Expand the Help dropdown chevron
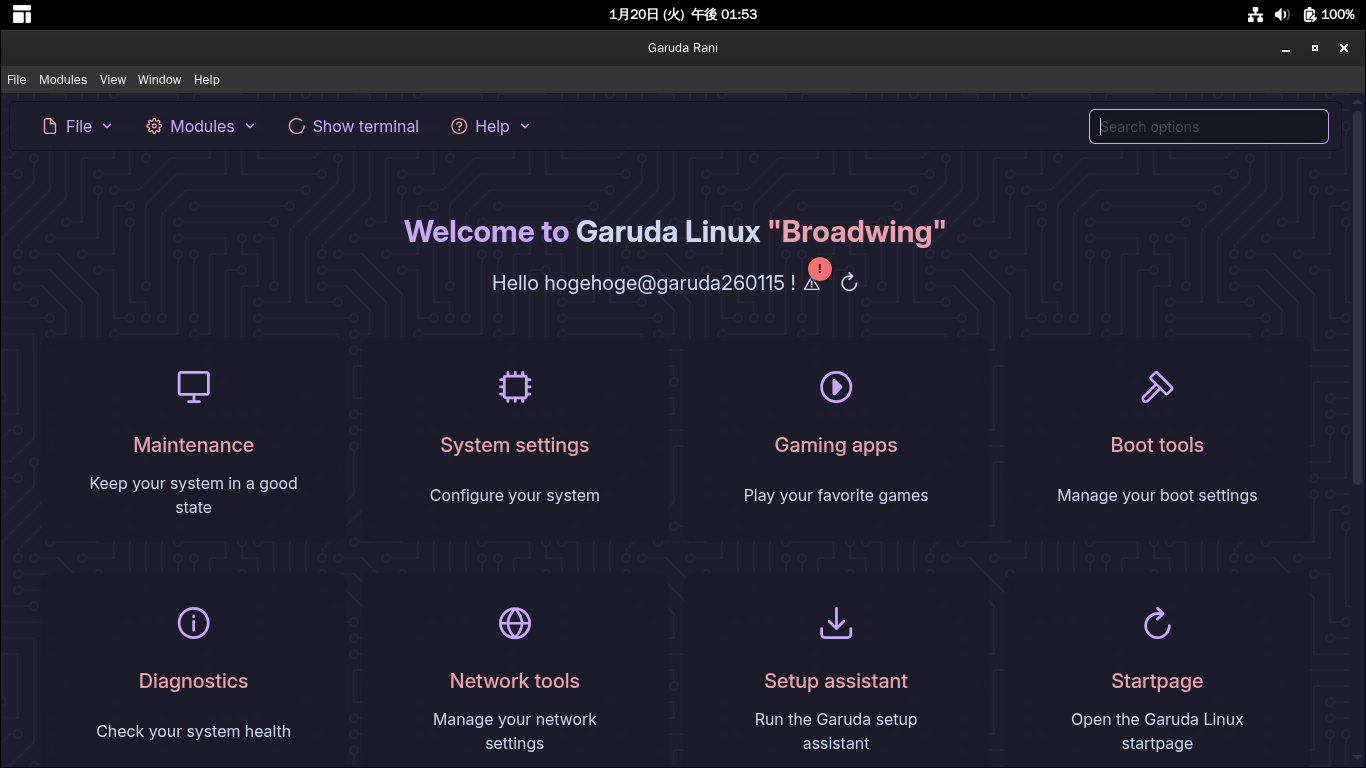 point(525,126)
